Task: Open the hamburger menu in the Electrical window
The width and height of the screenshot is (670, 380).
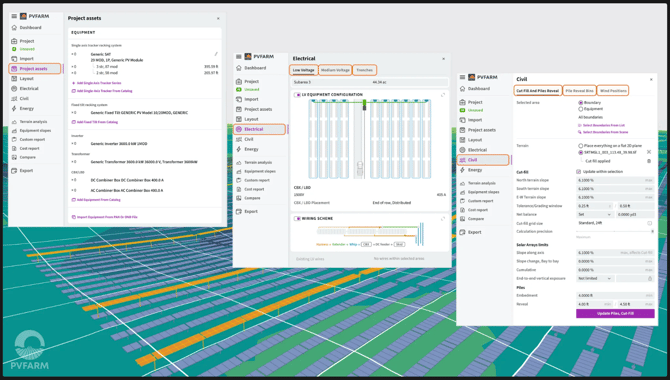Action: 239,56
